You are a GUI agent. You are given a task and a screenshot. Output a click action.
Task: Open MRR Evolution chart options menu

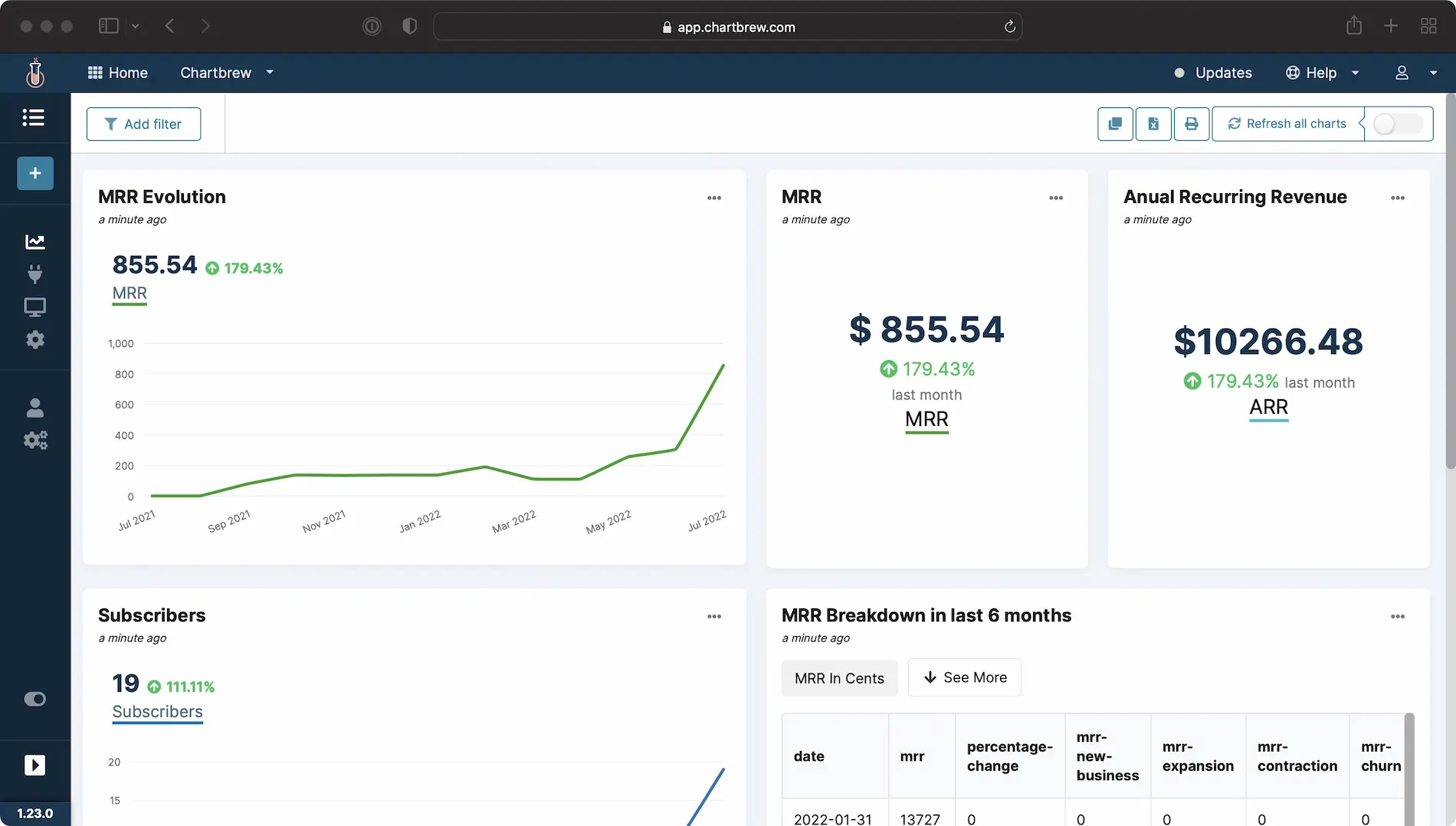point(714,198)
